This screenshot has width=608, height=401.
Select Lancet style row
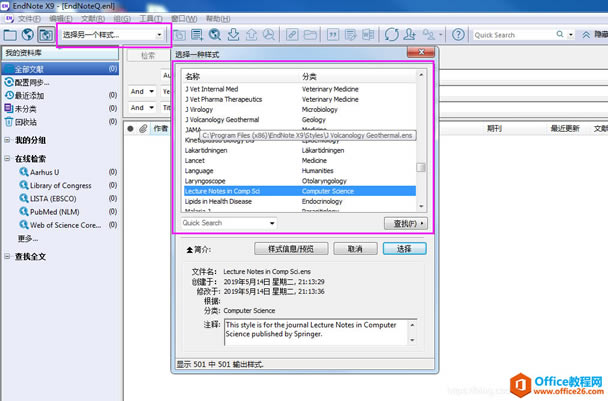pos(299,161)
